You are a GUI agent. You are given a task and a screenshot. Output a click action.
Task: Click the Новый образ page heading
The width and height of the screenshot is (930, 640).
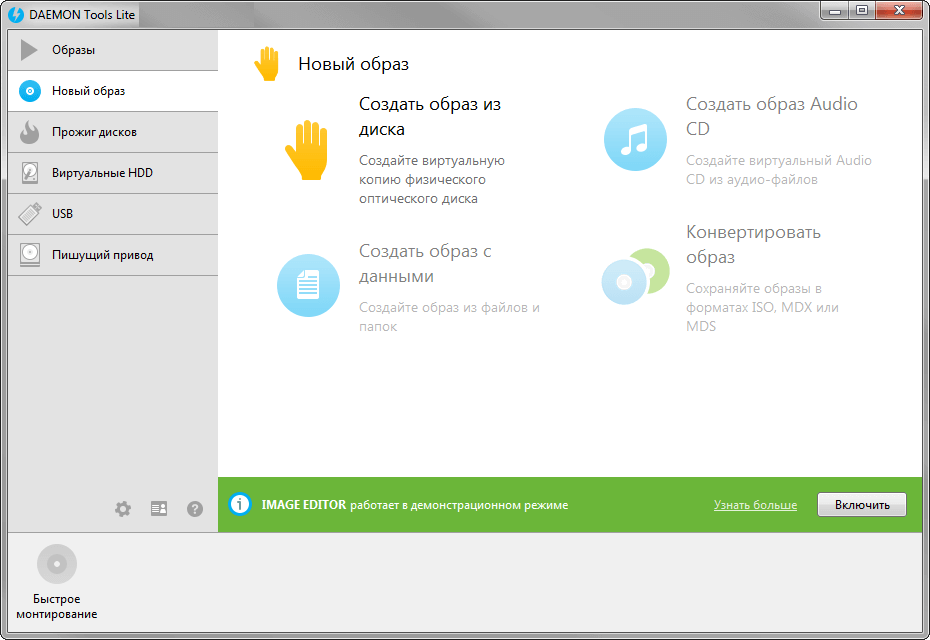[353, 63]
